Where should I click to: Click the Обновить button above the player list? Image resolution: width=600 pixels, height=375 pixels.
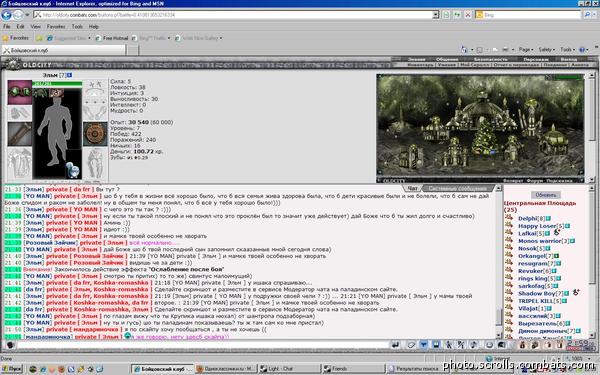pyautogui.click(x=546, y=195)
